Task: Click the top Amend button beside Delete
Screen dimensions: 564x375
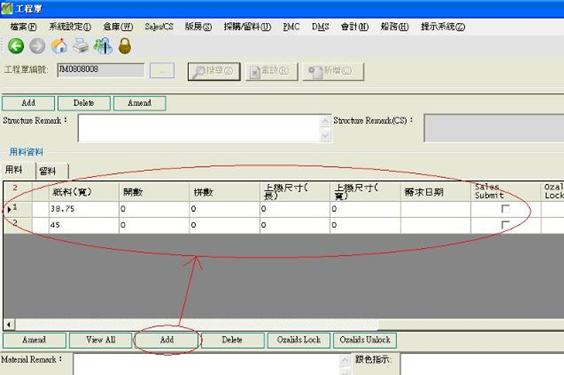Action: click(x=140, y=103)
